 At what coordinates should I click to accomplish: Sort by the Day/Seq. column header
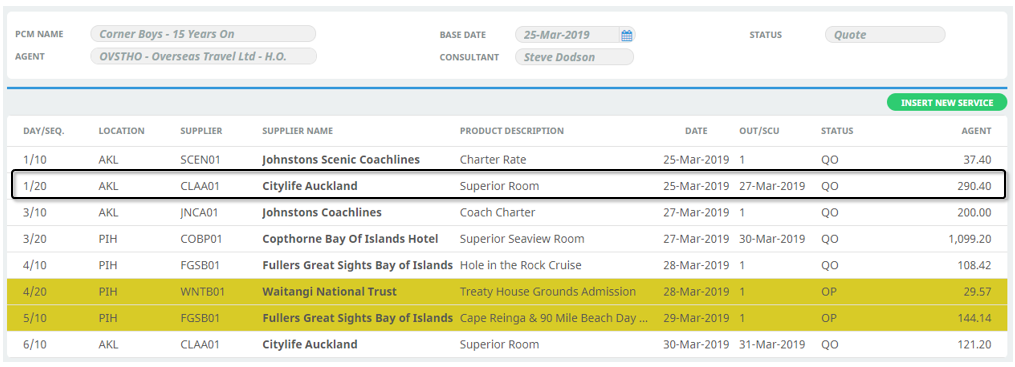(x=44, y=131)
